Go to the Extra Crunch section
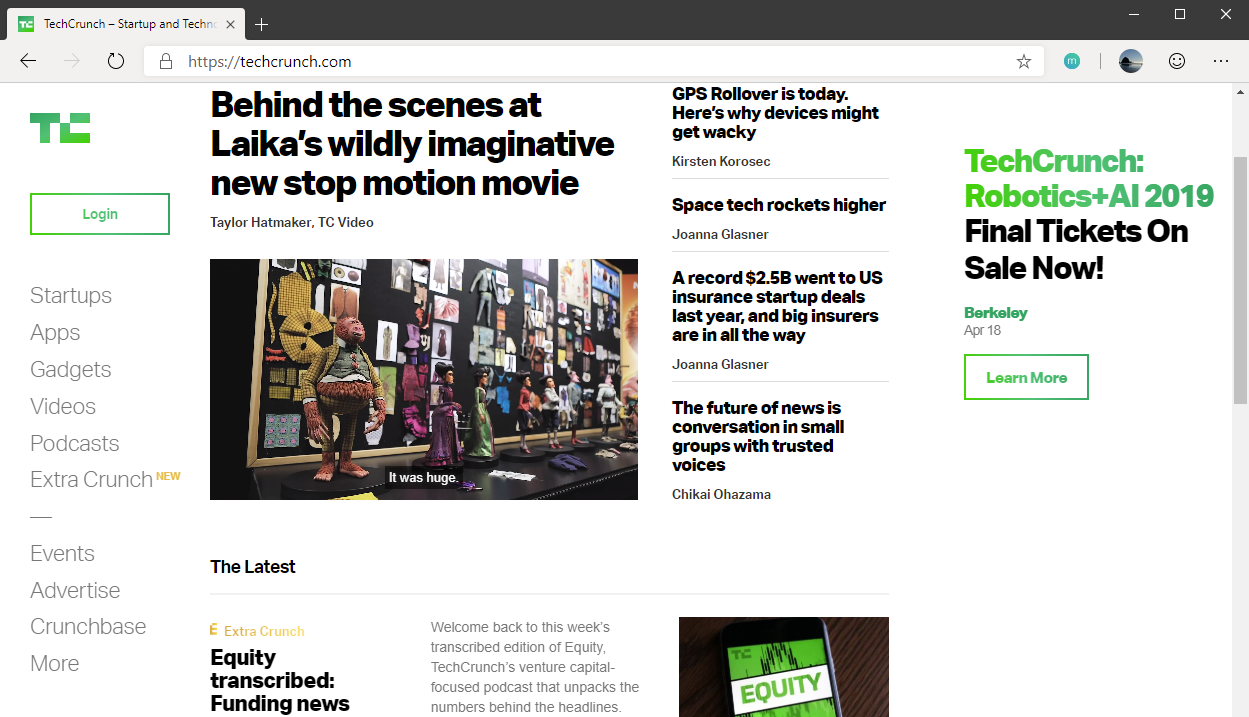The width and height of the screenshot is (1249, 717). click(x=91, y=479)
